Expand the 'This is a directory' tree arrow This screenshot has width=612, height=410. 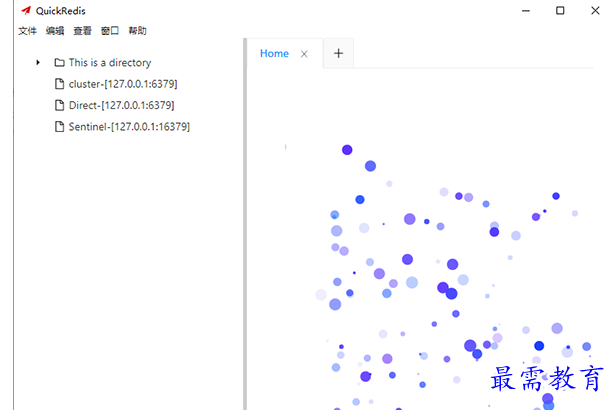pyautogui.click(x=38, y=62)
